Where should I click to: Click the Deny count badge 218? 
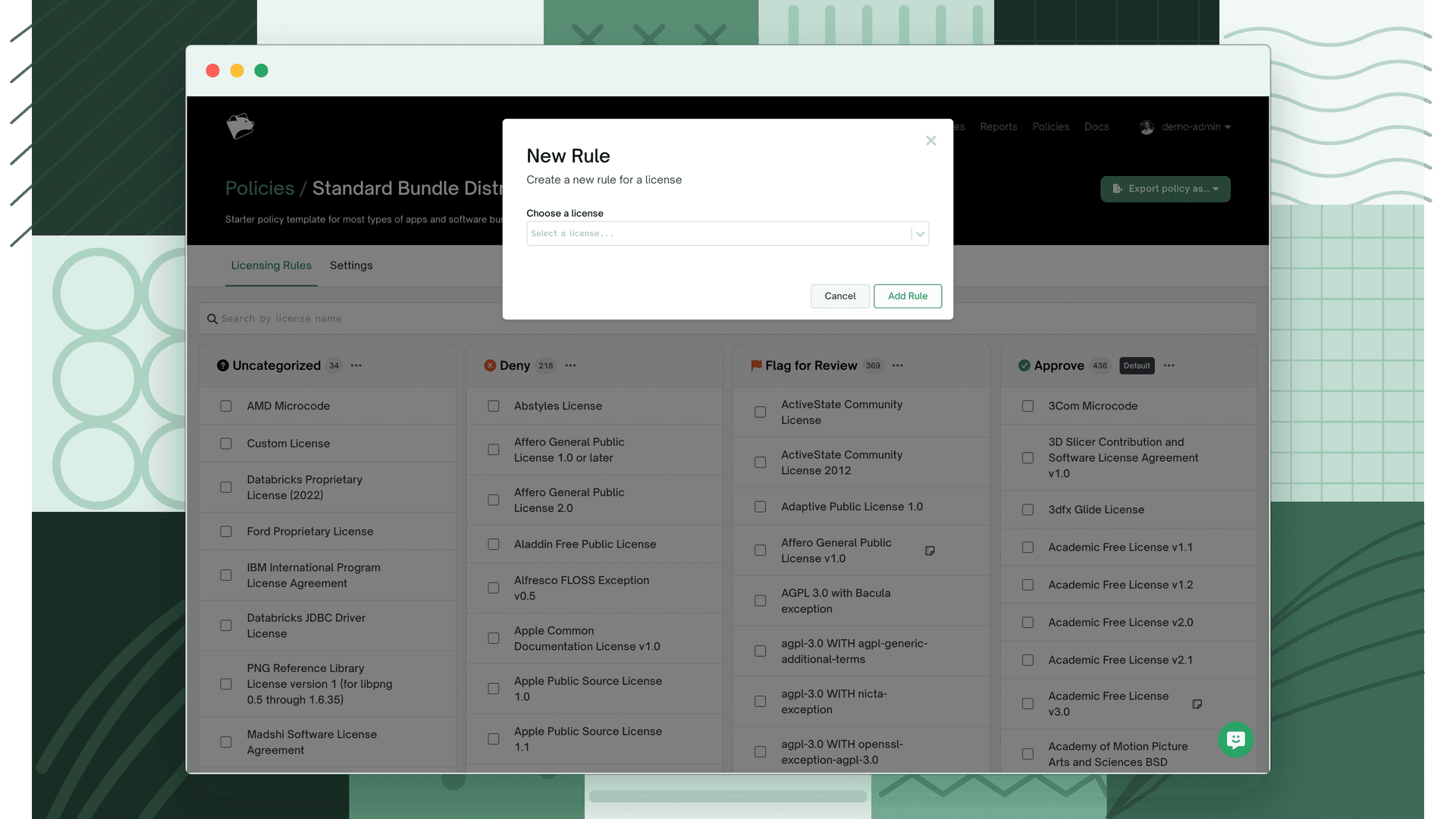[545, 366]
